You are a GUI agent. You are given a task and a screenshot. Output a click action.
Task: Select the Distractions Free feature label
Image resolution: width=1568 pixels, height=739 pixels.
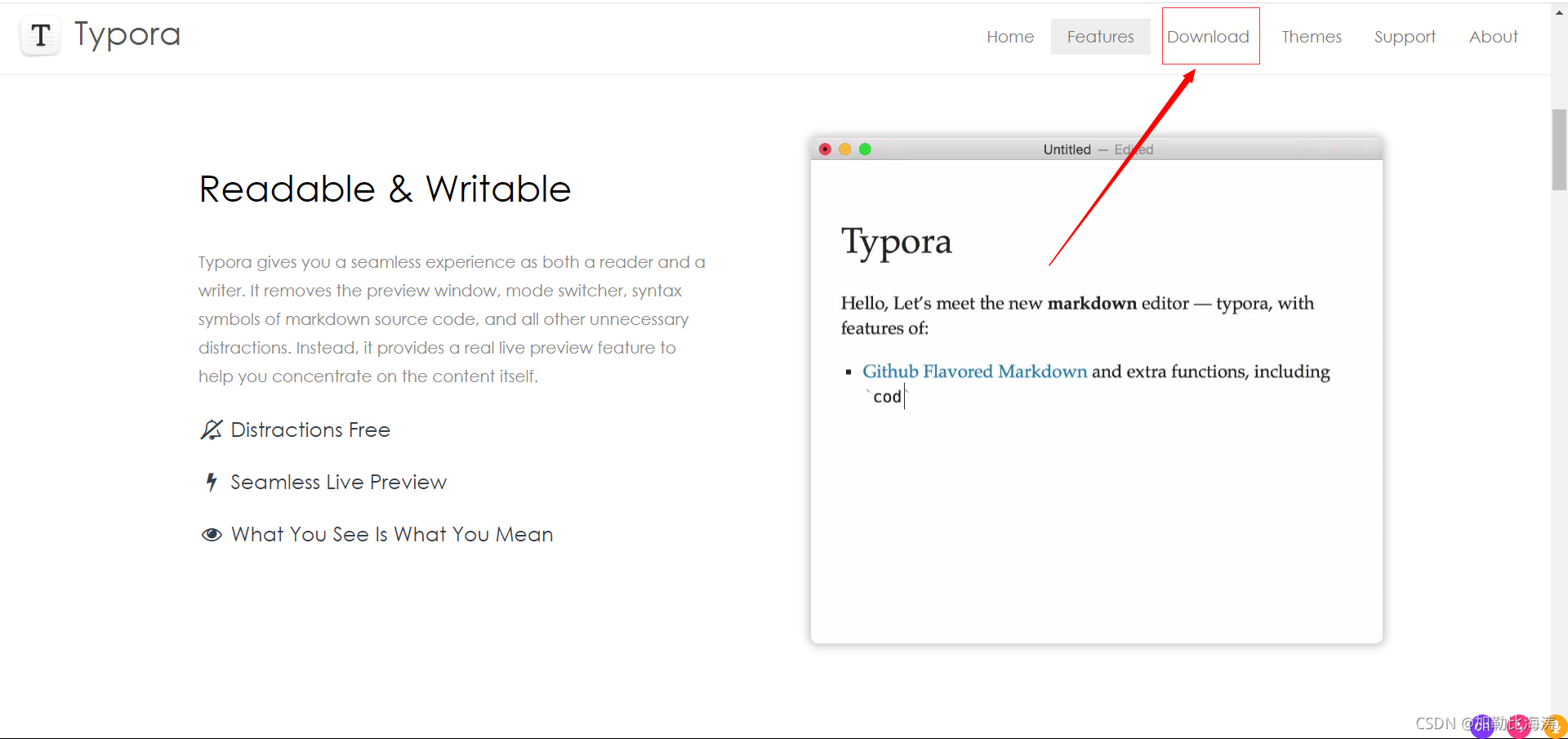(x=310, y=430)
